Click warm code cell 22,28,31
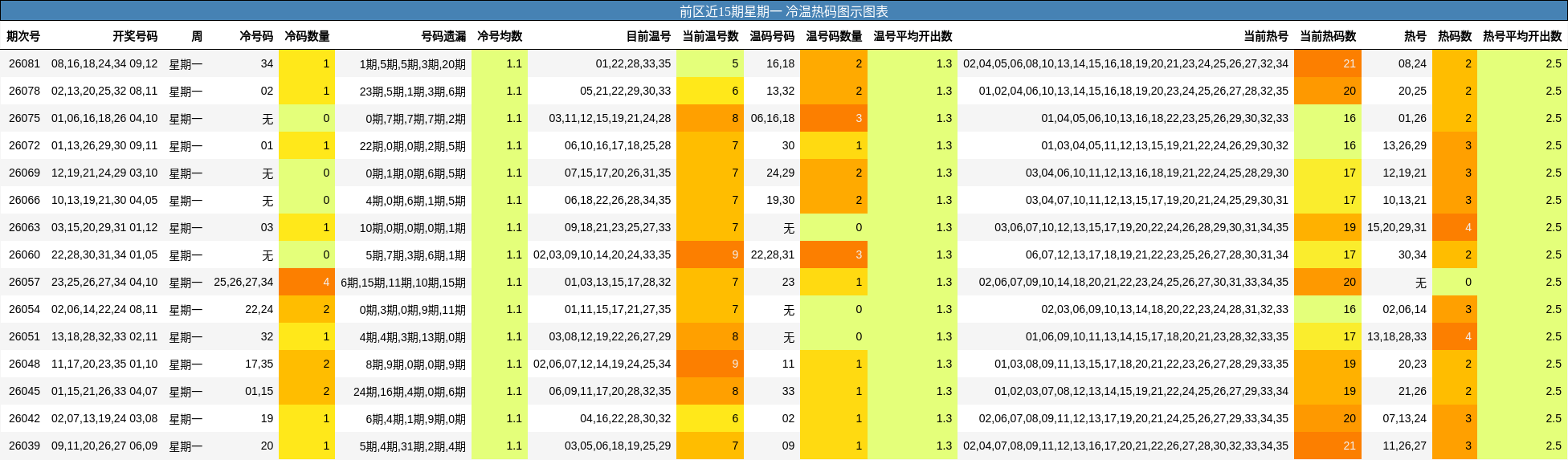1568x460 pixels. [773, 254]
